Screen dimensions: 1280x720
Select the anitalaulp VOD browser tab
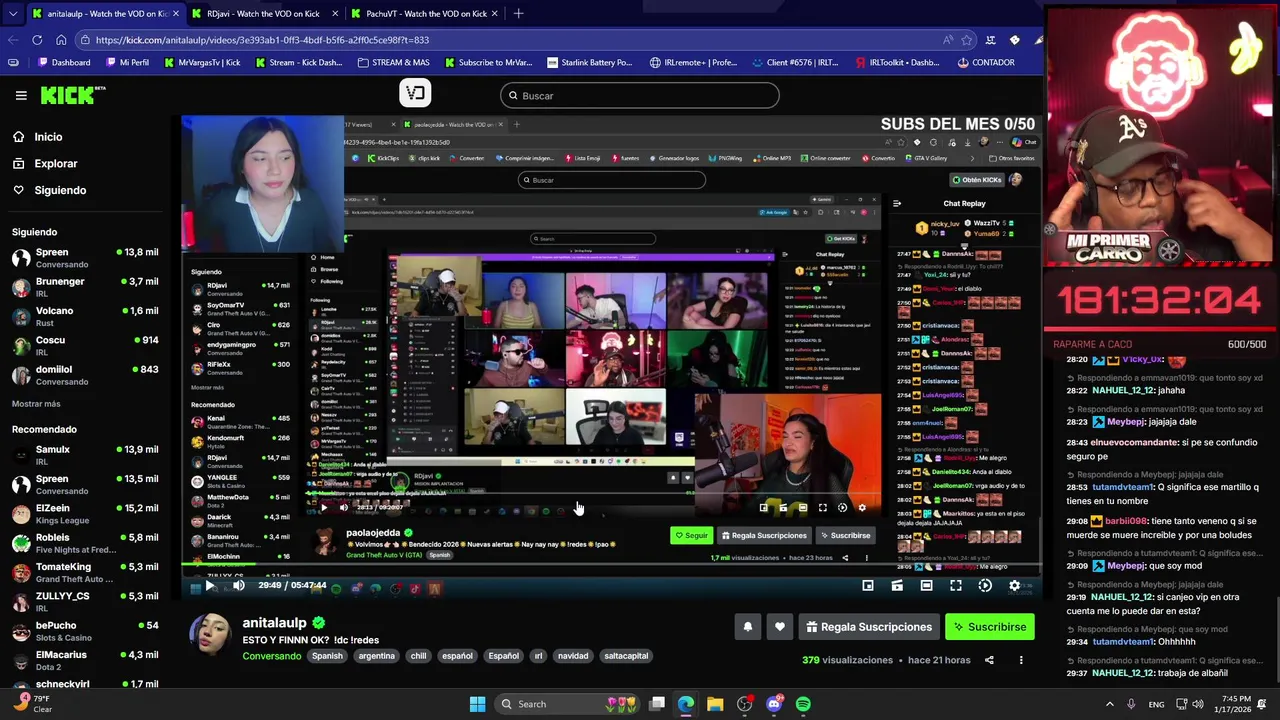(x=106, y=14)
